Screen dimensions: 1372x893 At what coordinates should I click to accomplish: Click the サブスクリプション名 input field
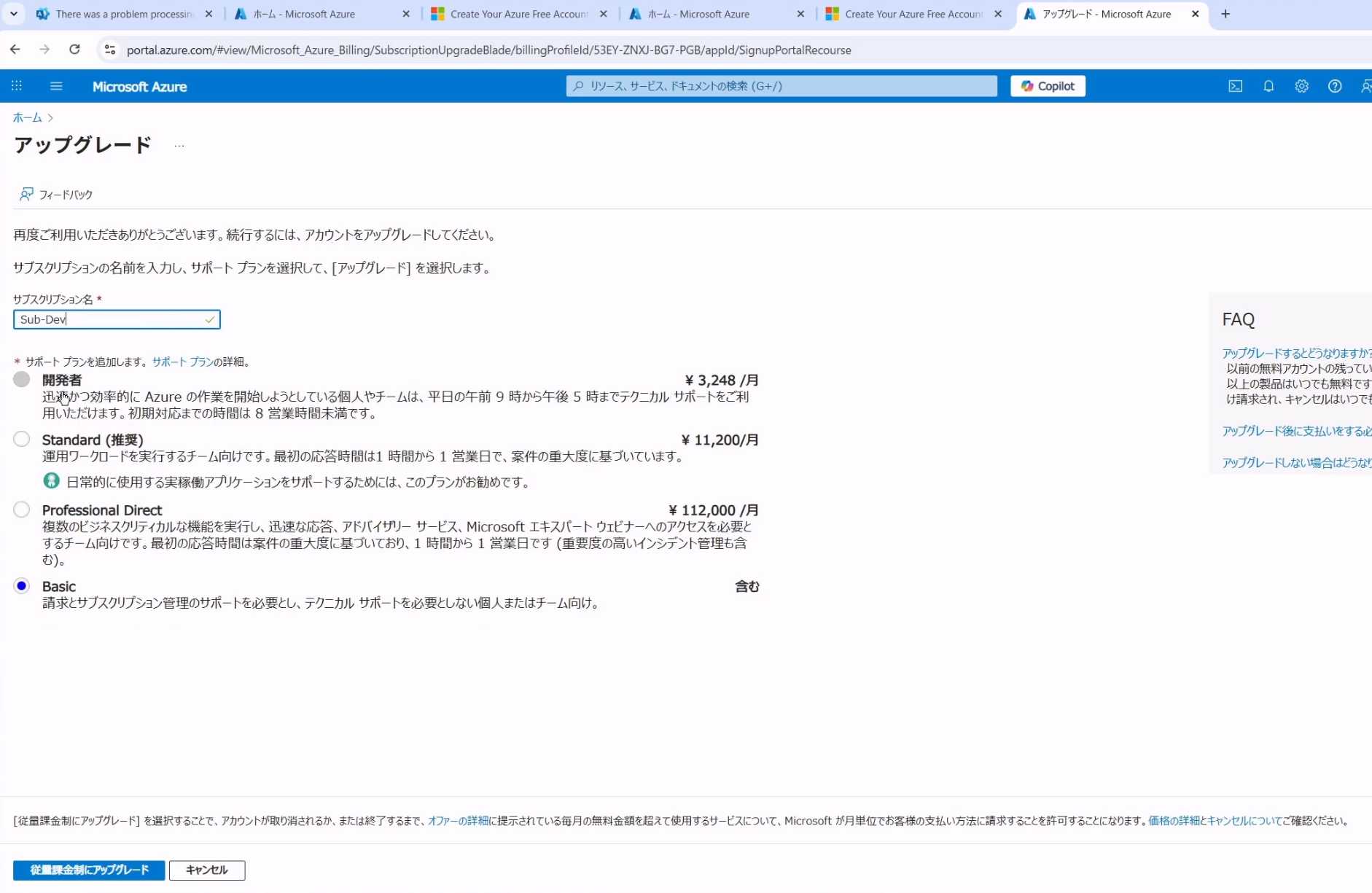point(109,319)
